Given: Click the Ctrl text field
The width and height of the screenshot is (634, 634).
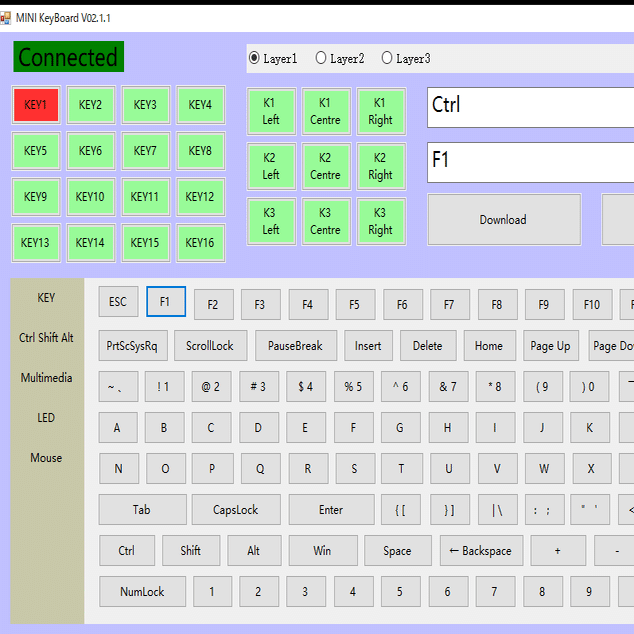Looking at the screenshot, I should point(530,107).
